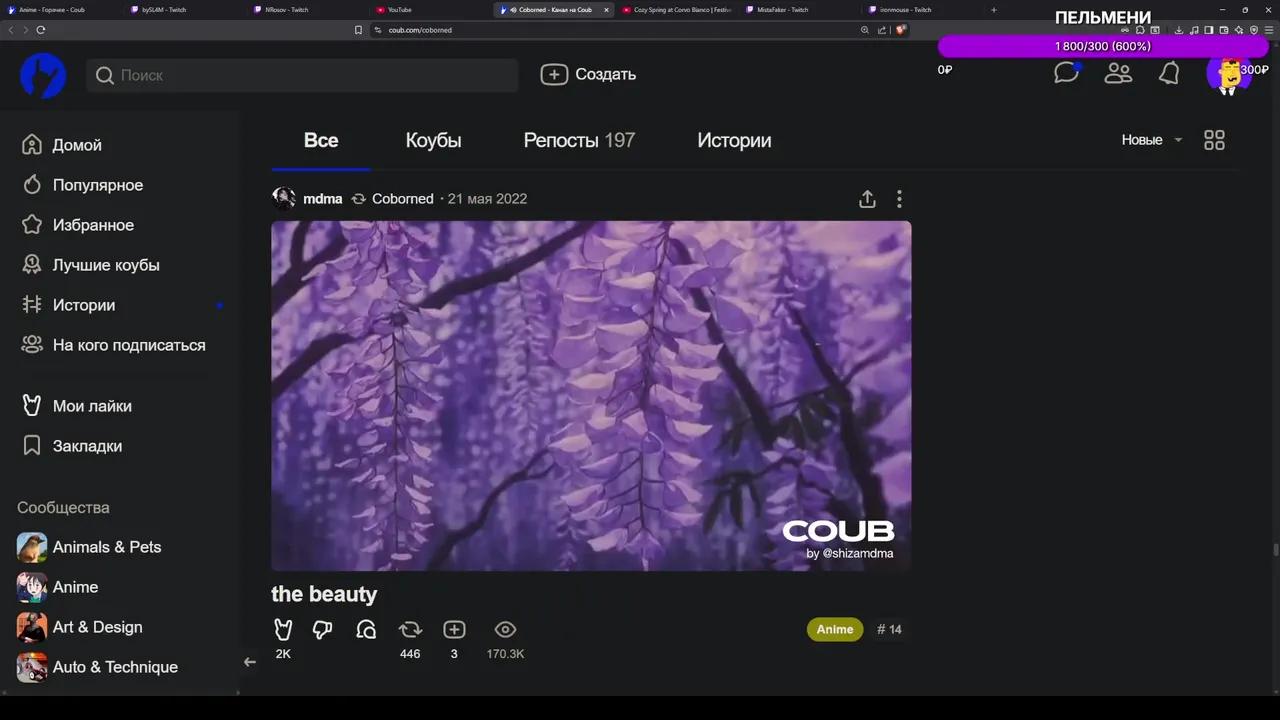Image resolution: width=1280 pixels, height=720 pixels.
Task: Open the Coborned reposter link
Action: tap(402, 199)
